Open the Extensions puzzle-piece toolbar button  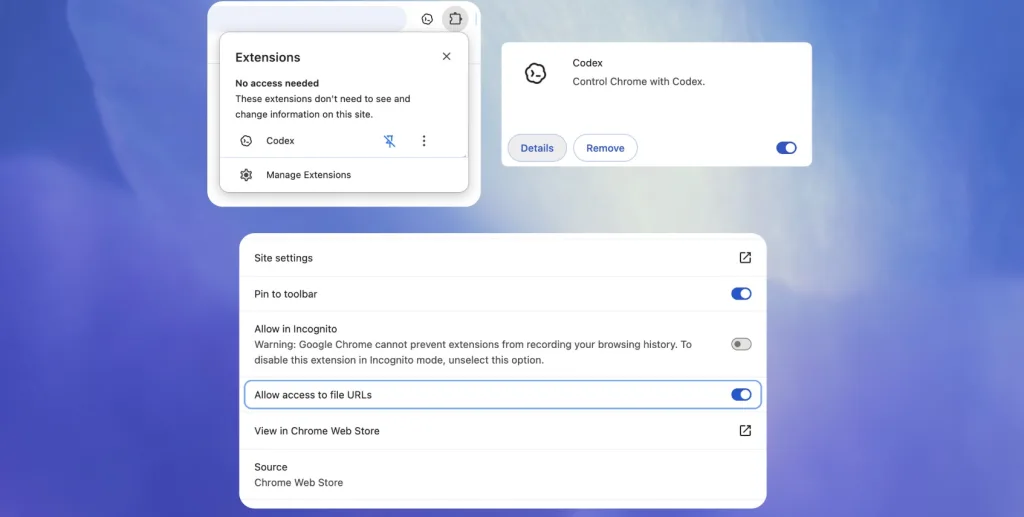(x=455, y=19)
